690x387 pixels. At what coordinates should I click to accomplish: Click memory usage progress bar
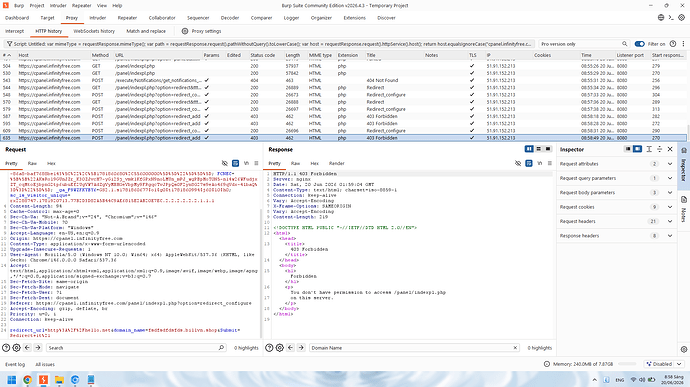click(627, 364)
